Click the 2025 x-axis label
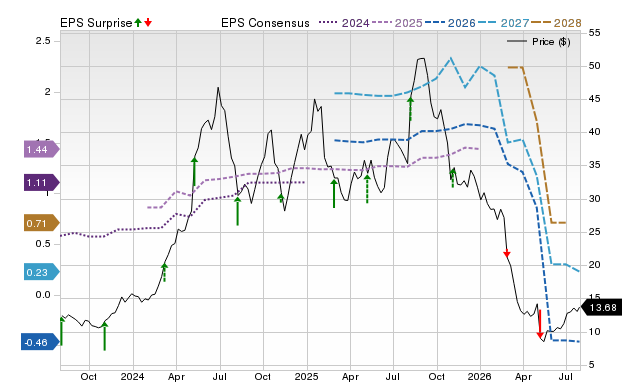The height and width of the screenshot is (382, 640). pos(306,376)
